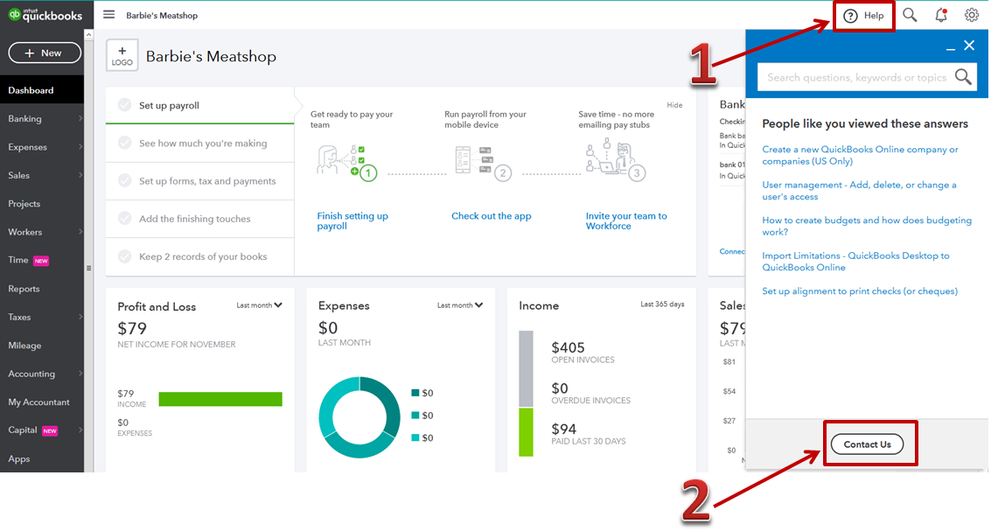Click the QuickBooks logo
Image resolution: width=998 pixels, height=532 pixels.
pyautogui.click(x=45, y=15)
